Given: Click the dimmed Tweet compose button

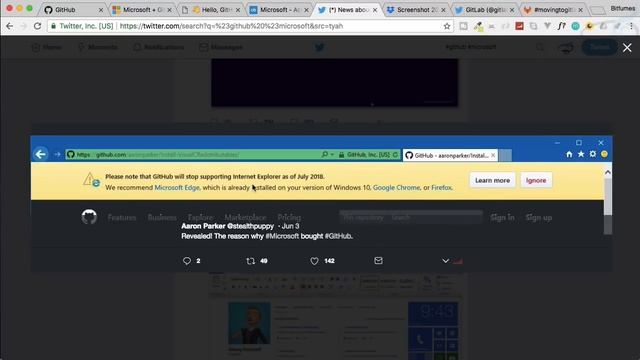Looking at the screenshot, I should 599,47.
